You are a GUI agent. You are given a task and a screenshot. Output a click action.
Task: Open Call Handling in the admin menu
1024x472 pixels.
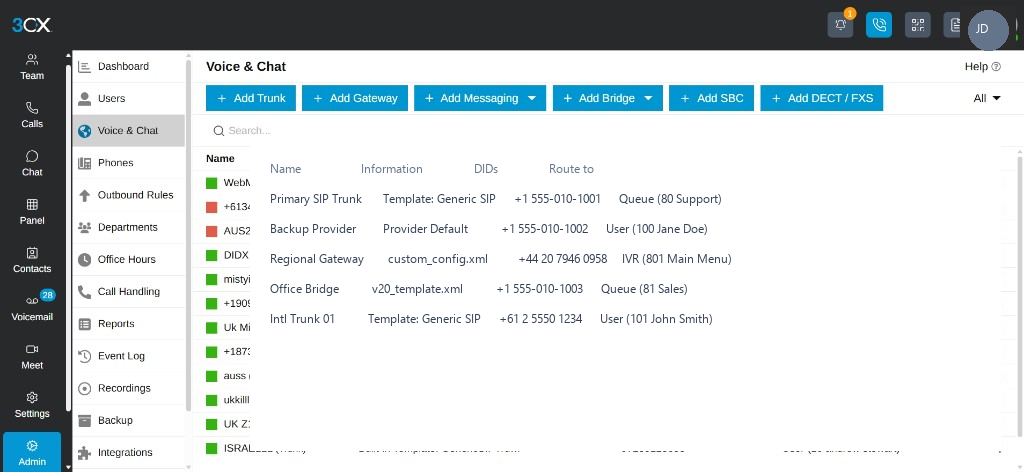coord(129,291)
